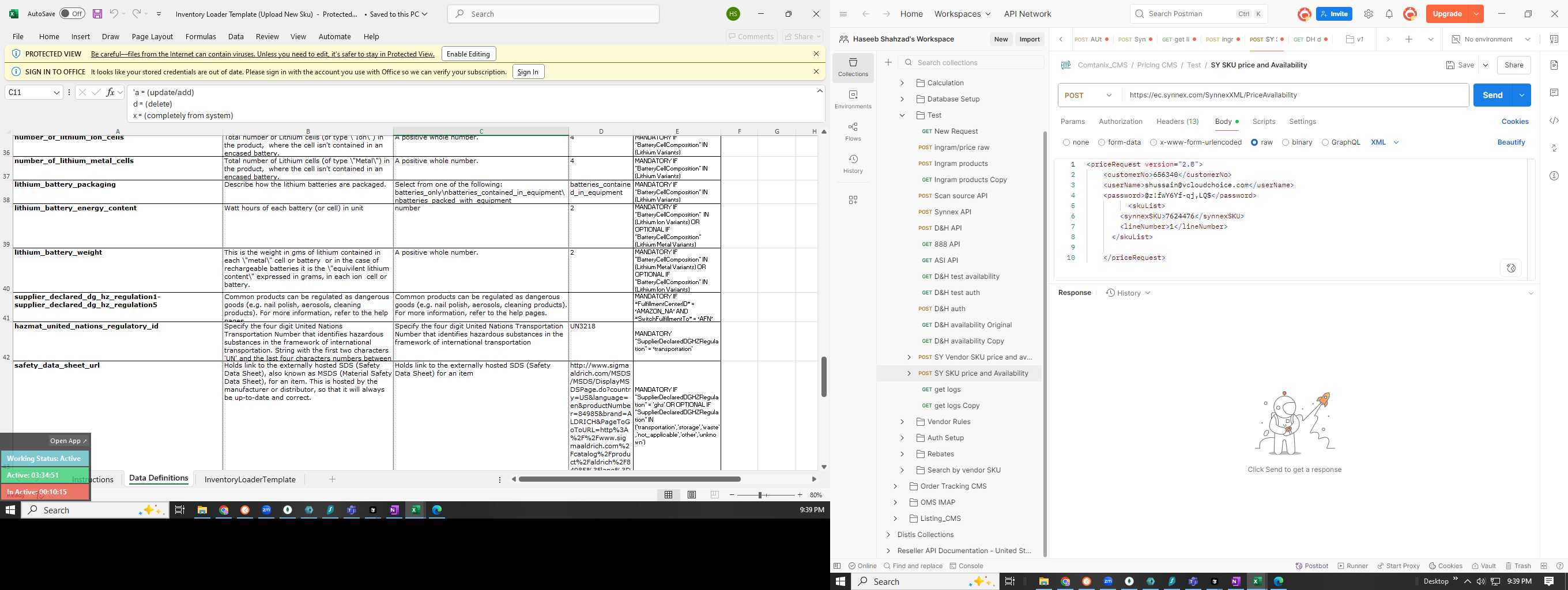Open History panel in Postman sidebar
The height and width of the screenshot is (590, 1568).
point(853,164)
